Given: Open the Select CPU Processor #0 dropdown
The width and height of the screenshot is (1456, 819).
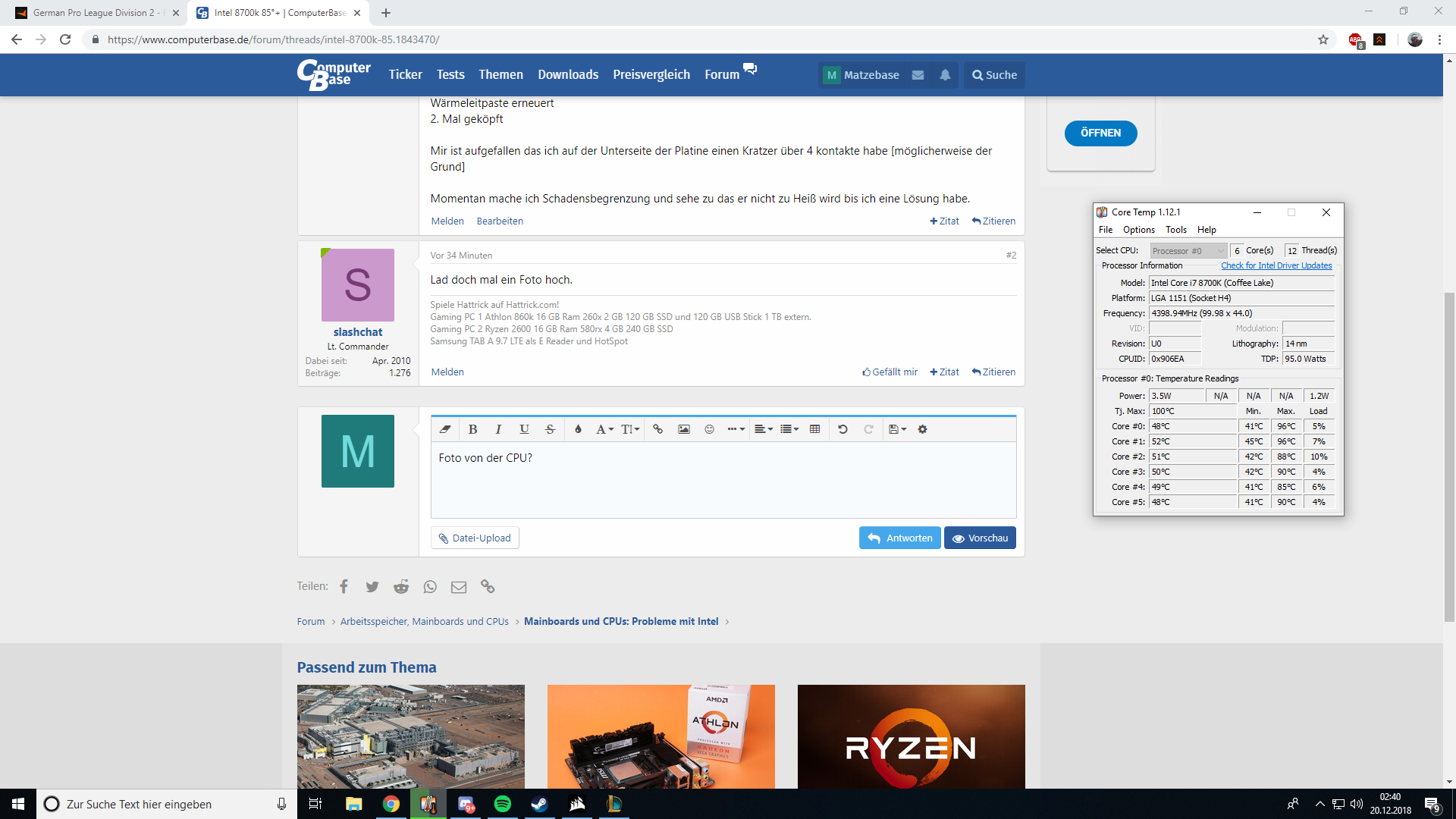Looking at the screenshot, I should (1188, 251).
